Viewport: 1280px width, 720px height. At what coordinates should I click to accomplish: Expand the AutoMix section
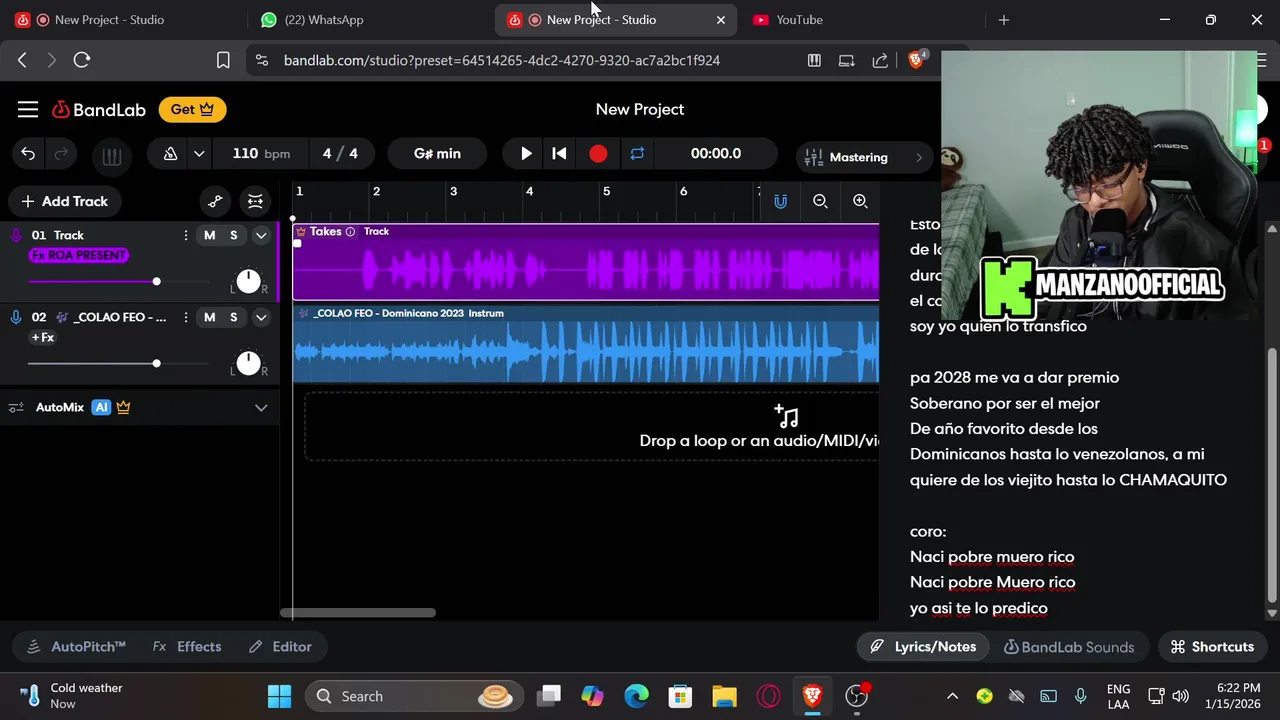click(x=261, y=407)
